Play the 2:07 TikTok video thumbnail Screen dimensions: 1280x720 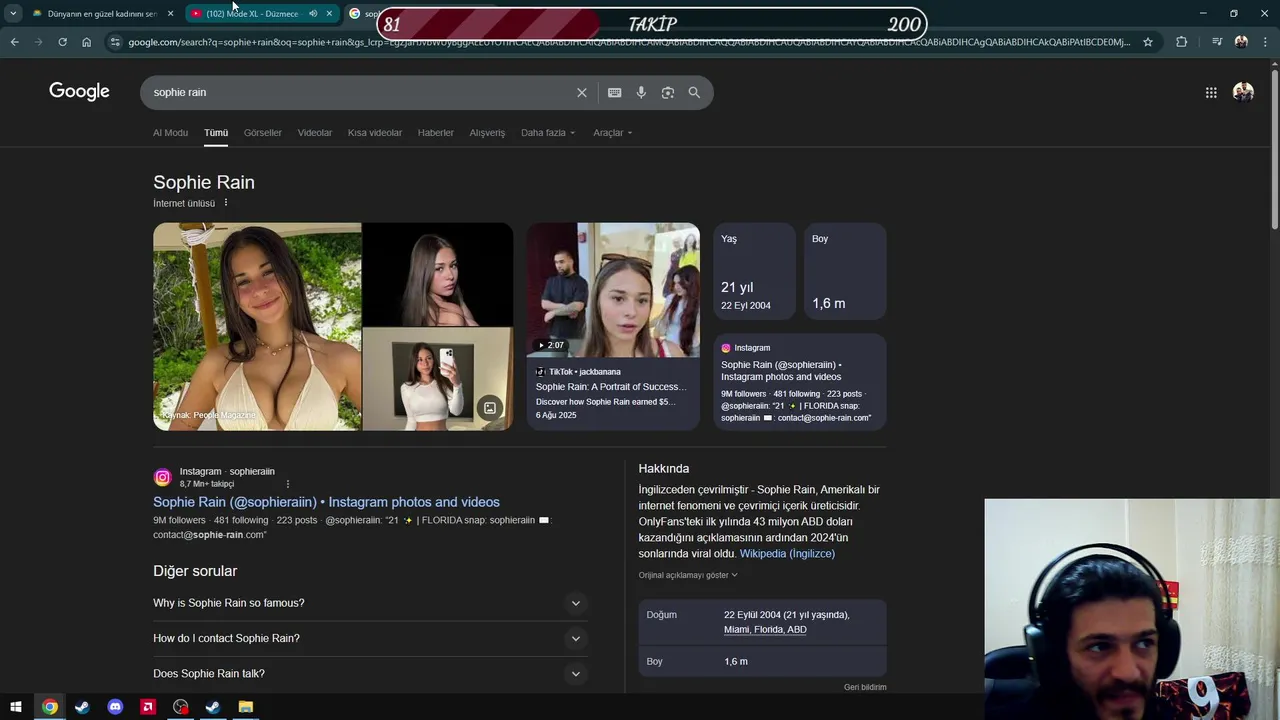coord(613,290)
